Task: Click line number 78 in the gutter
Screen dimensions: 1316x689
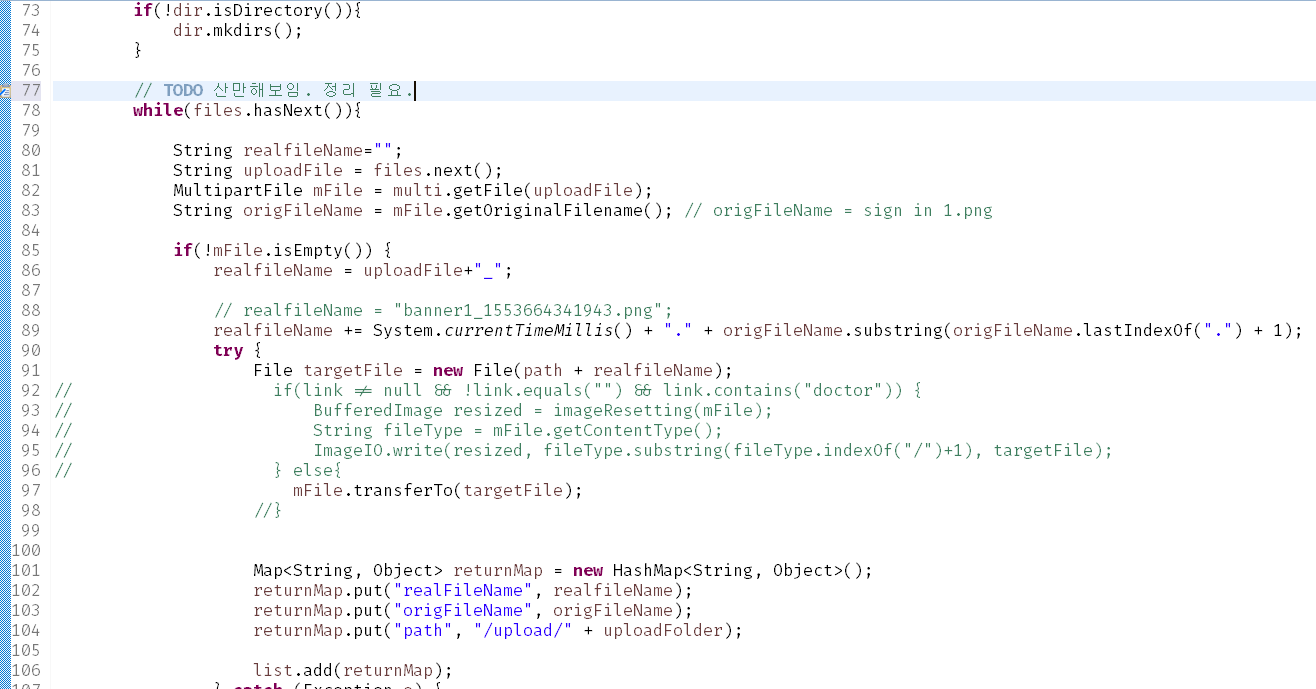Action: click(30, 110)
